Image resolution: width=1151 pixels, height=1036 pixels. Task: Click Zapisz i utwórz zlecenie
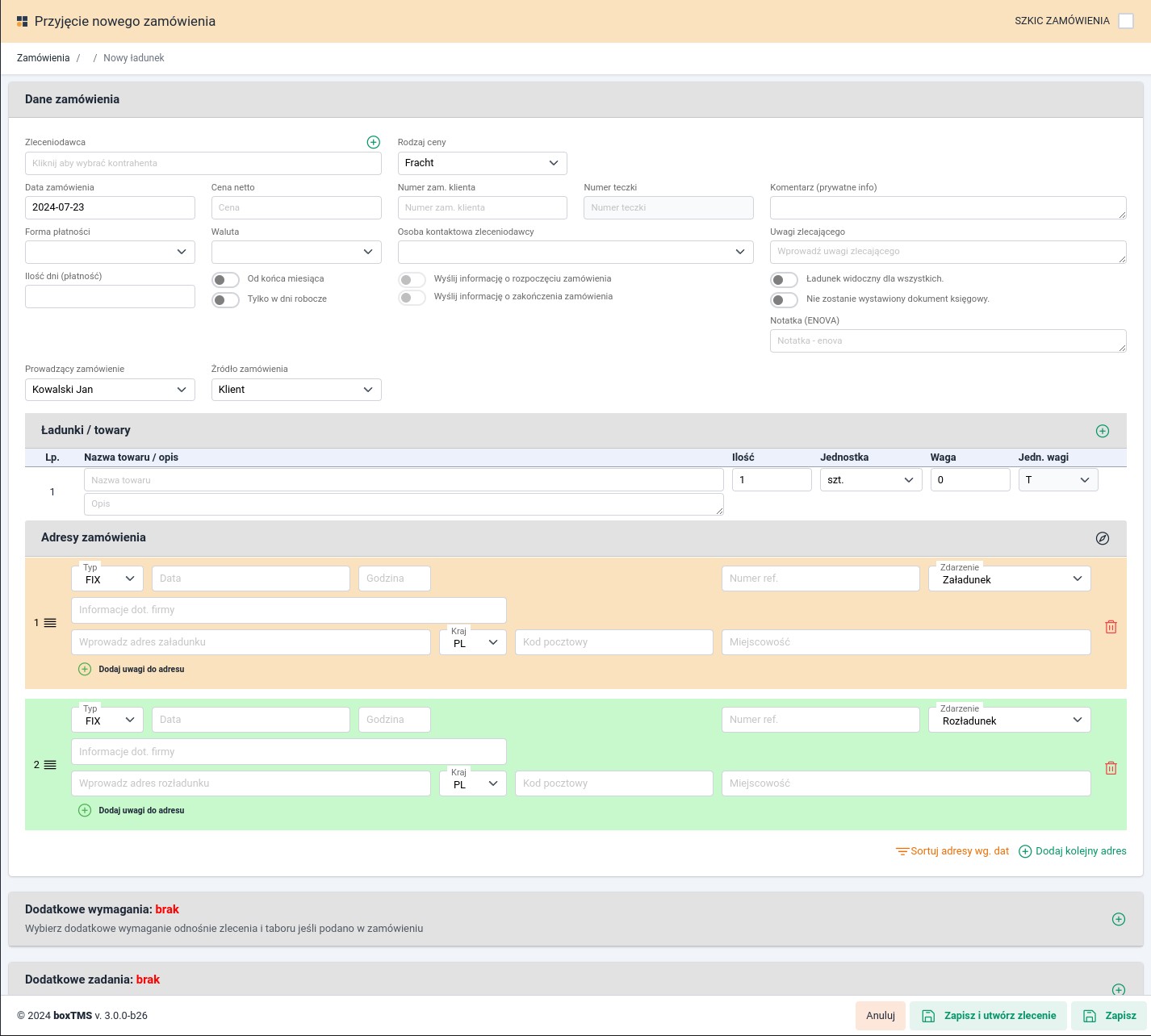(x=989, y=1016)
